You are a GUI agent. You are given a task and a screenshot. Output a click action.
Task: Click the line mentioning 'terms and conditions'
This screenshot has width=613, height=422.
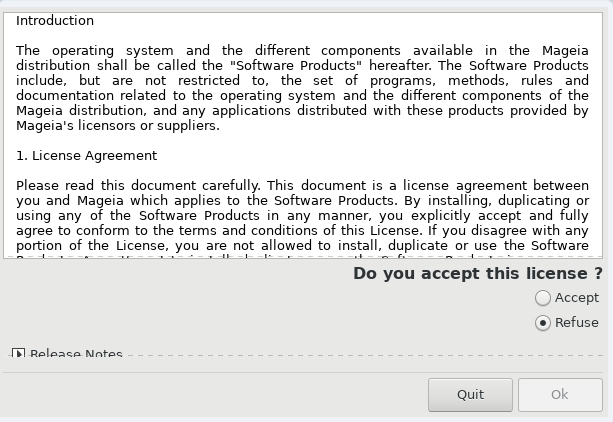coord(302,230)
